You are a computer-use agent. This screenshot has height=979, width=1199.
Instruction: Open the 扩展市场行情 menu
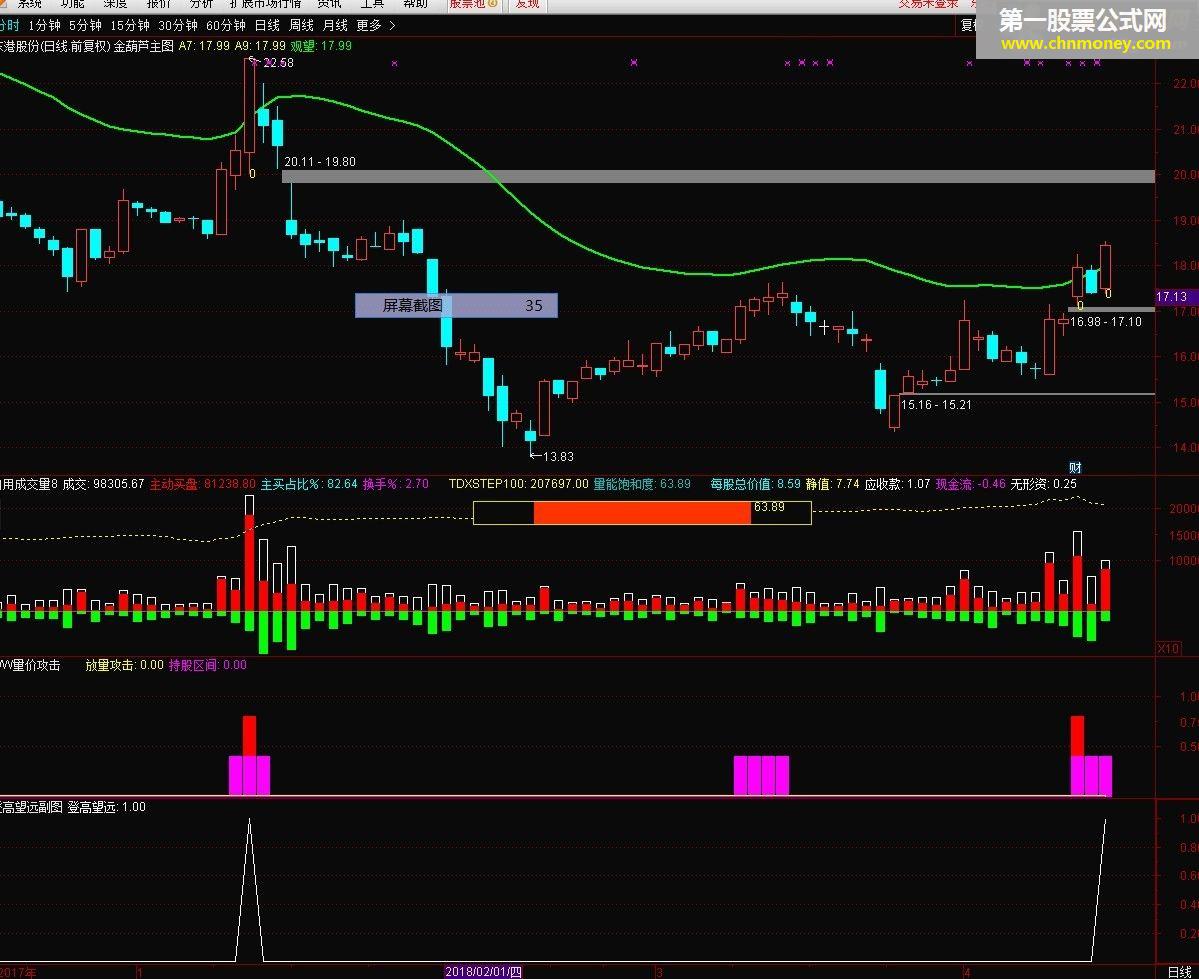tap(265, 4)
